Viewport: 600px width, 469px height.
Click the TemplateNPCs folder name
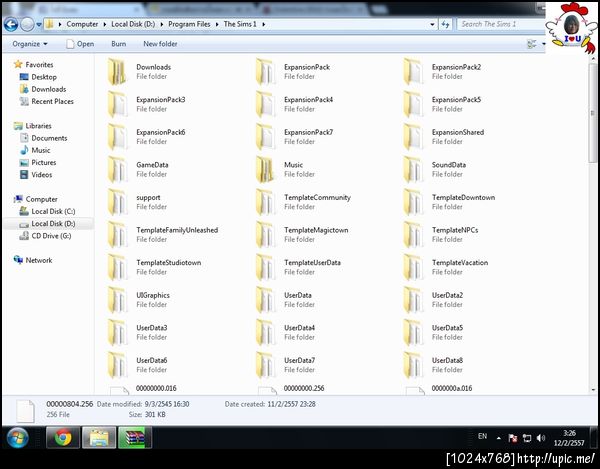pos(455,230)
